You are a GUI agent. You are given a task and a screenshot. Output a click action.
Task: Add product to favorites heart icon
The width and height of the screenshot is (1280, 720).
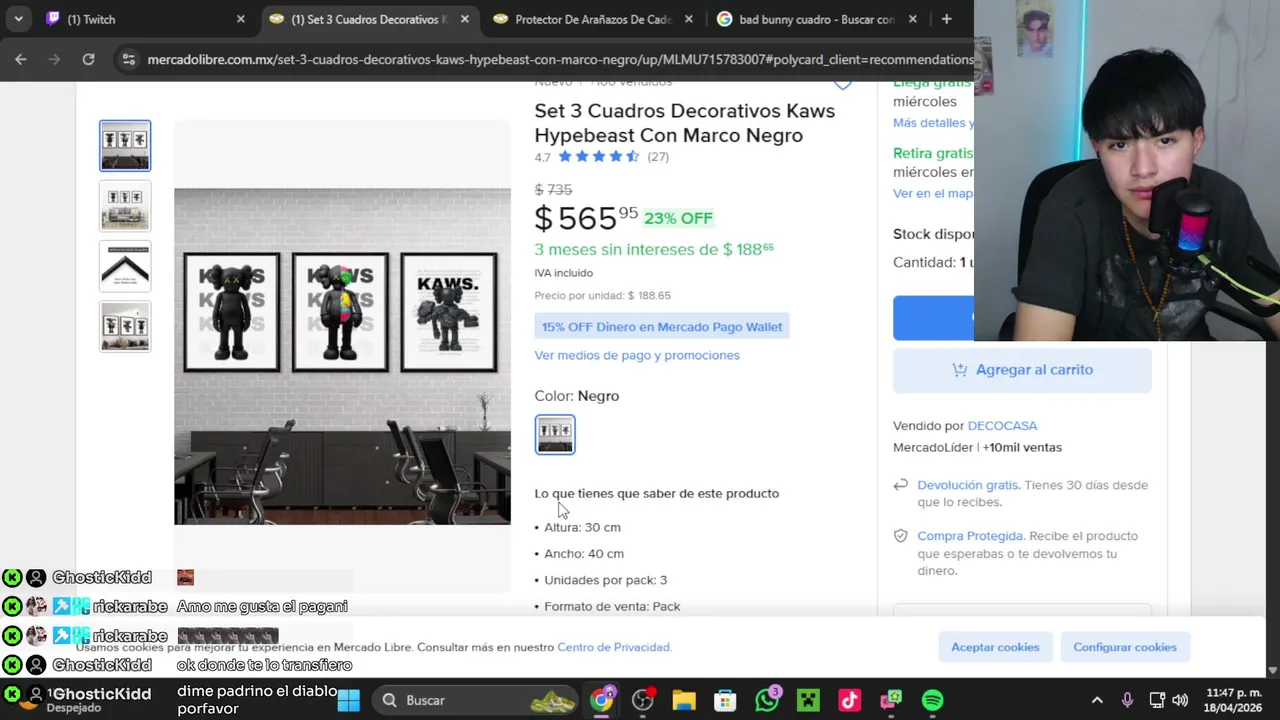pyautogui.click(x=843, y=85)
